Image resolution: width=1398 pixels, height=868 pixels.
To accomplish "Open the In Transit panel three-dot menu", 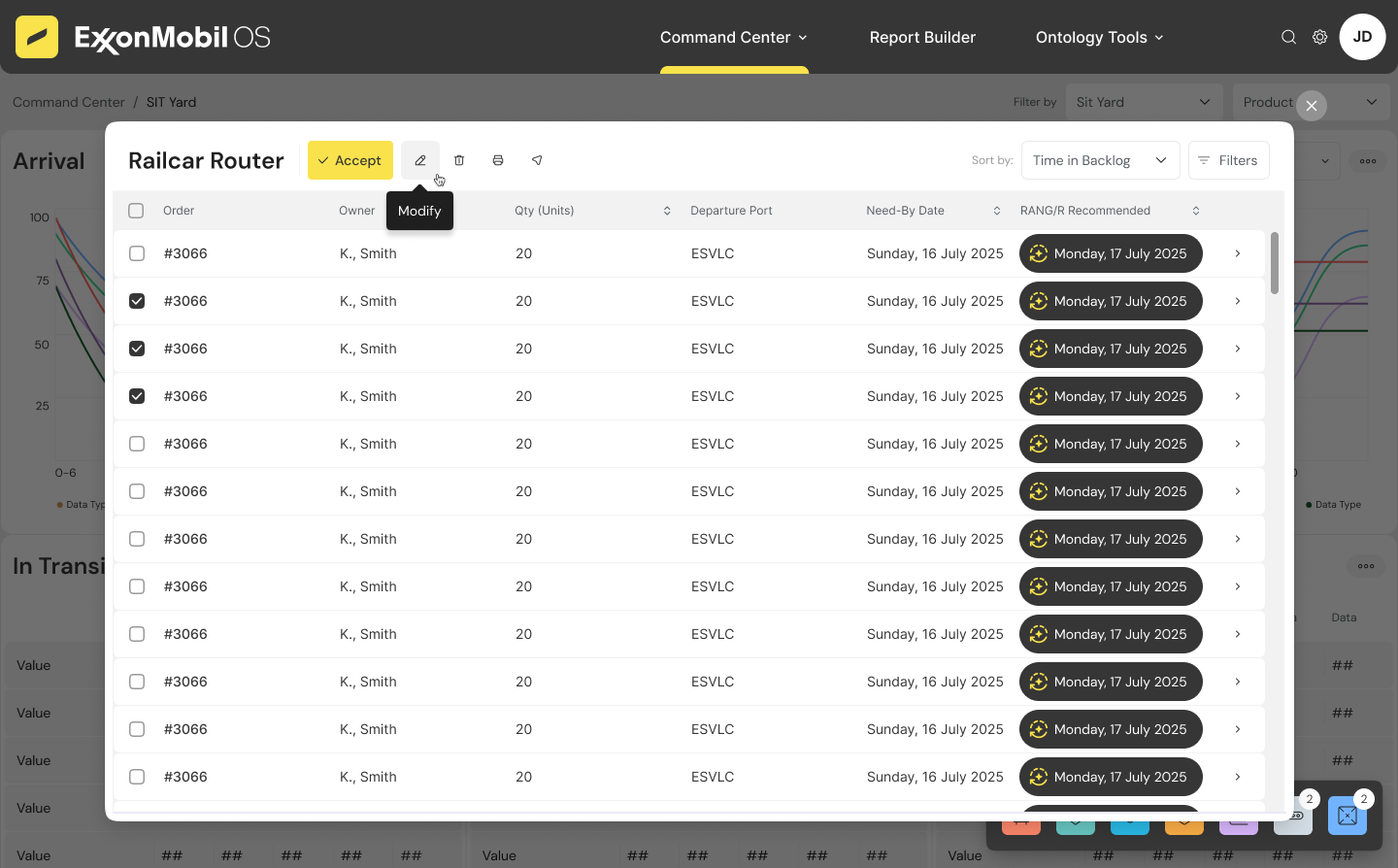I will pyautogui.click(x=1366, y=566).
